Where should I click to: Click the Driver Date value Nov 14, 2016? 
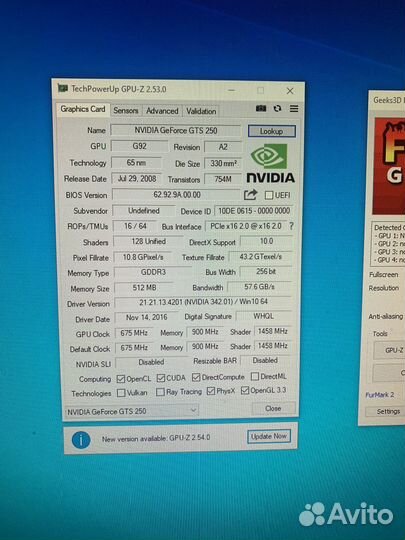pyautogui.click(x=146, y=317)
